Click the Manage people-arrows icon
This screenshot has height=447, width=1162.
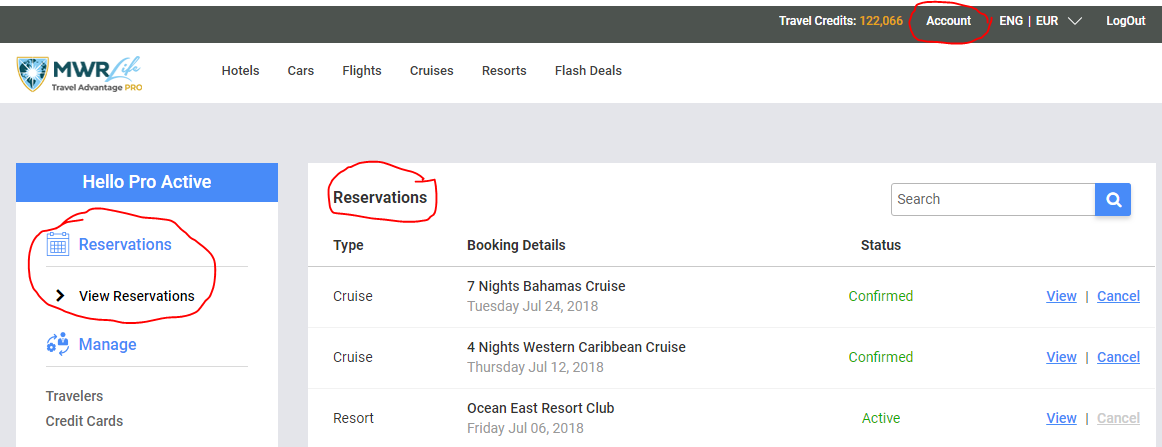(x=57, y=344)
